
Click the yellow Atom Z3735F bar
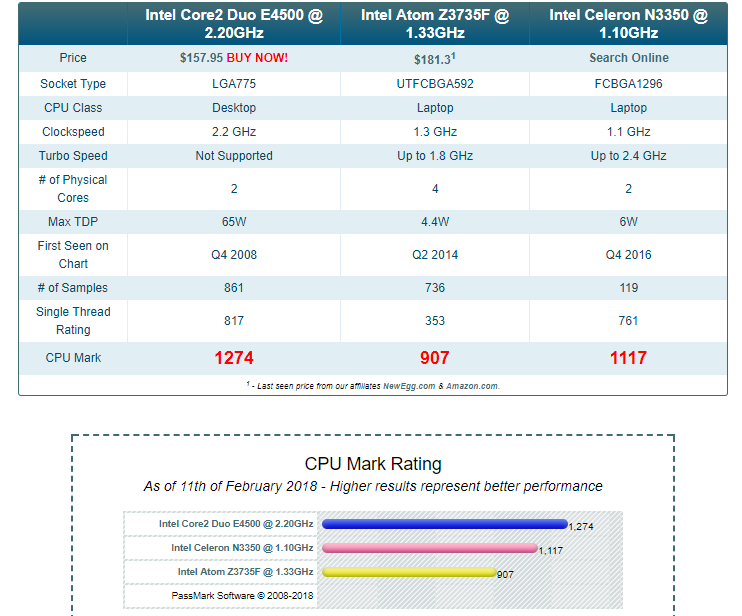pos(409,572)
